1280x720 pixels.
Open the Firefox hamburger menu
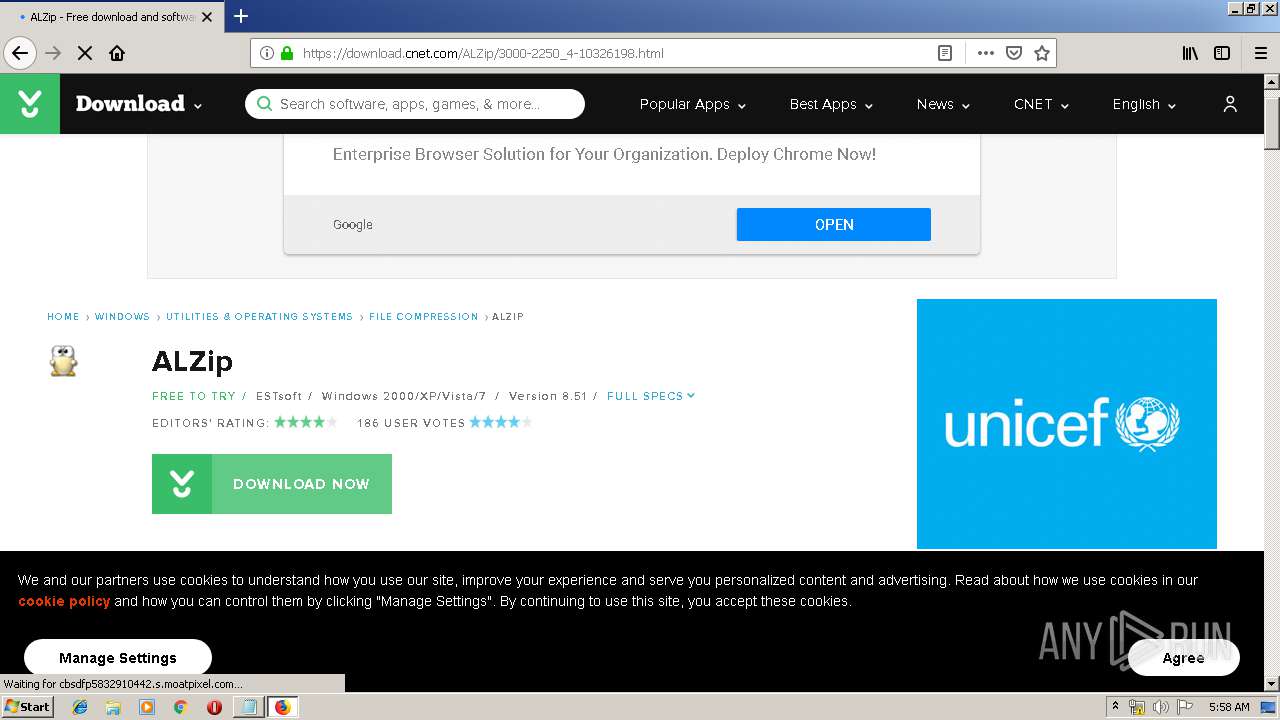(x=1261, y=53)
